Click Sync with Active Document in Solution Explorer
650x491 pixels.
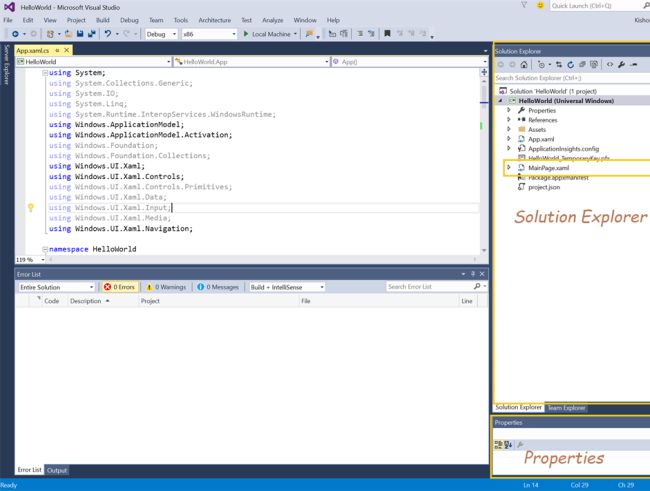click(559, 65)
